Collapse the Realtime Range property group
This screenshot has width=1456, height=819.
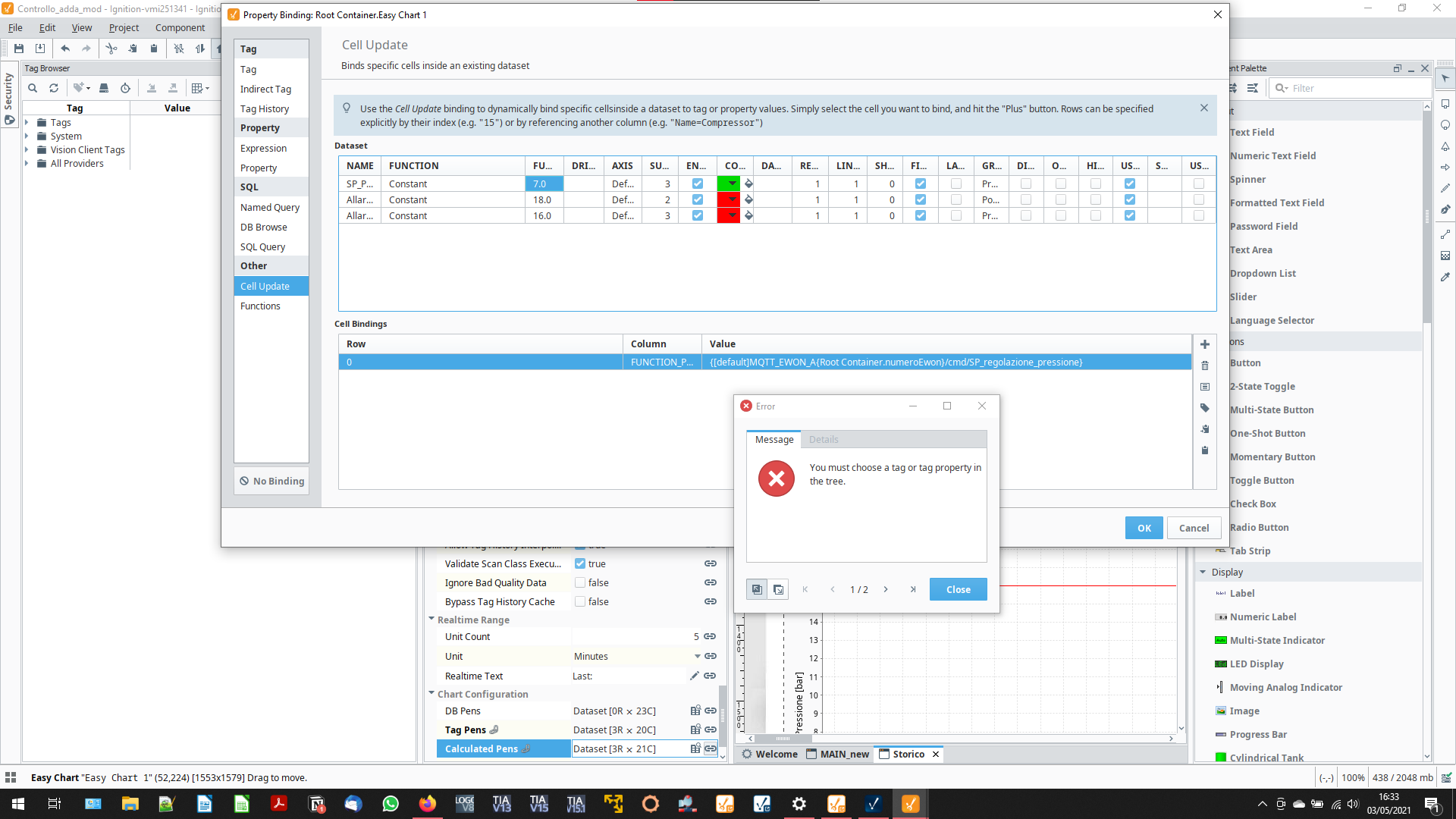click(431, 620)
